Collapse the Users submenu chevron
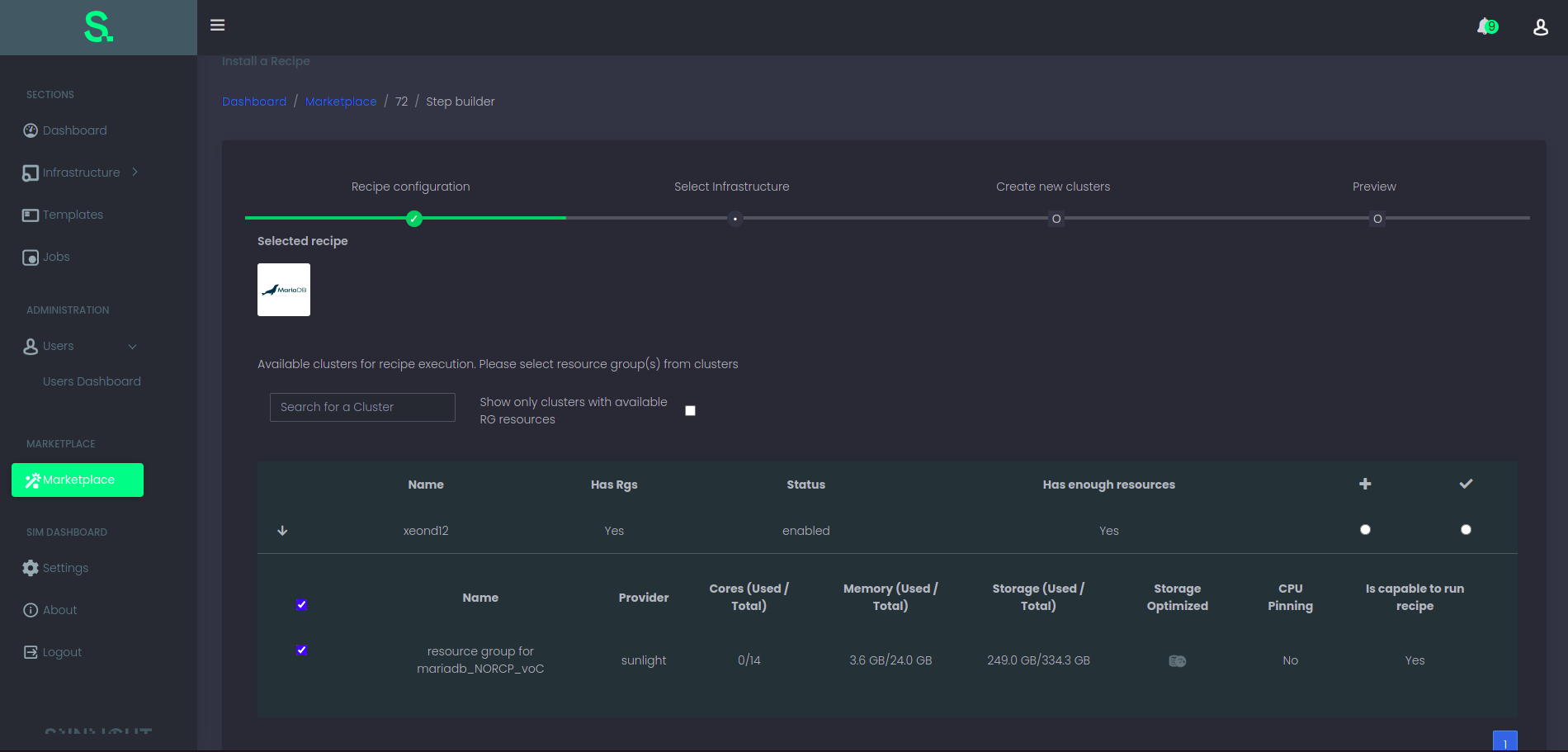This screenshot has width=1568, height=752. [132, 347]
